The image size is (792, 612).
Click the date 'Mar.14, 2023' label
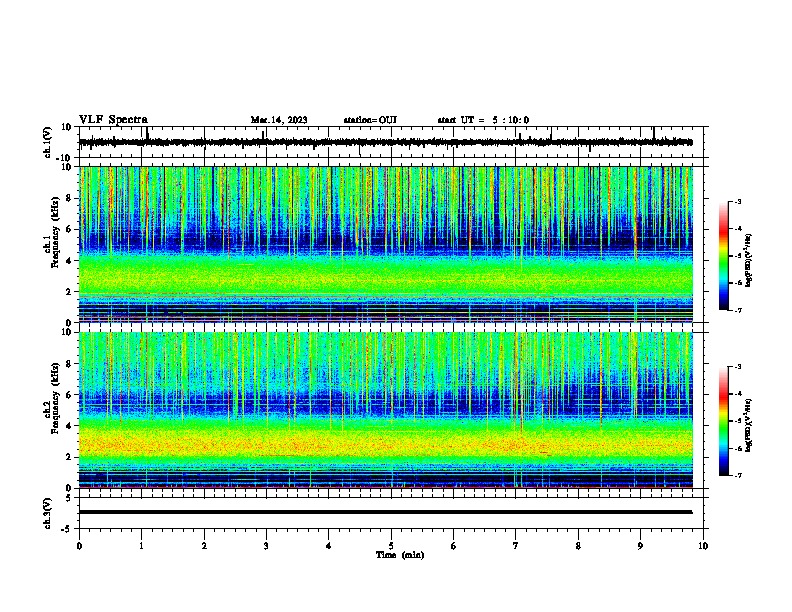click(x=279, y=120)
